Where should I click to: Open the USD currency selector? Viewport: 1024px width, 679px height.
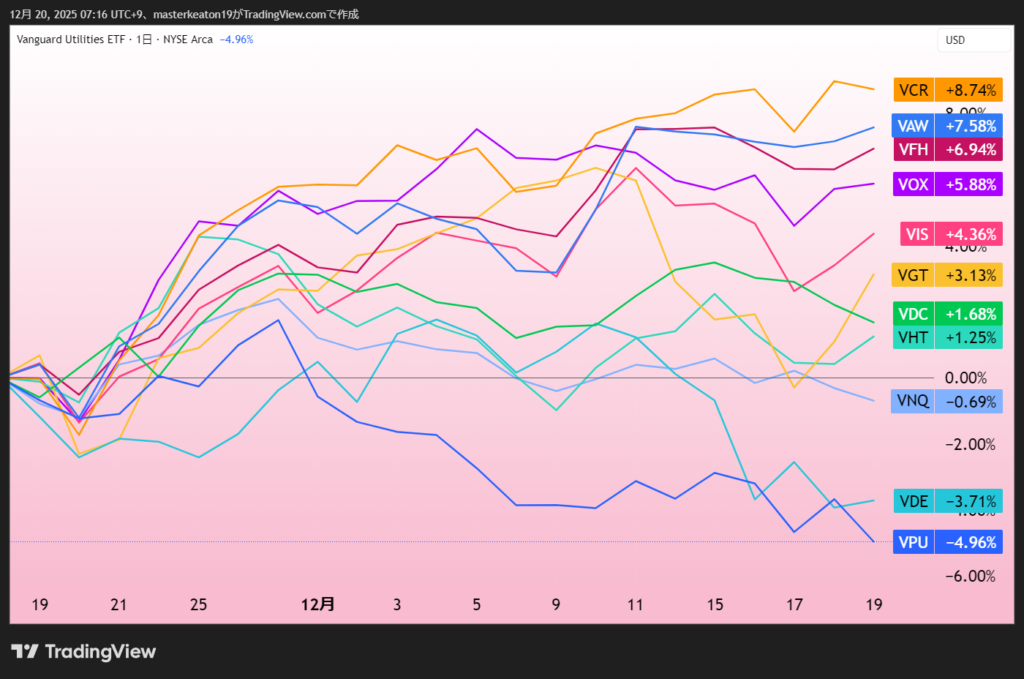[x=955, y=40]
